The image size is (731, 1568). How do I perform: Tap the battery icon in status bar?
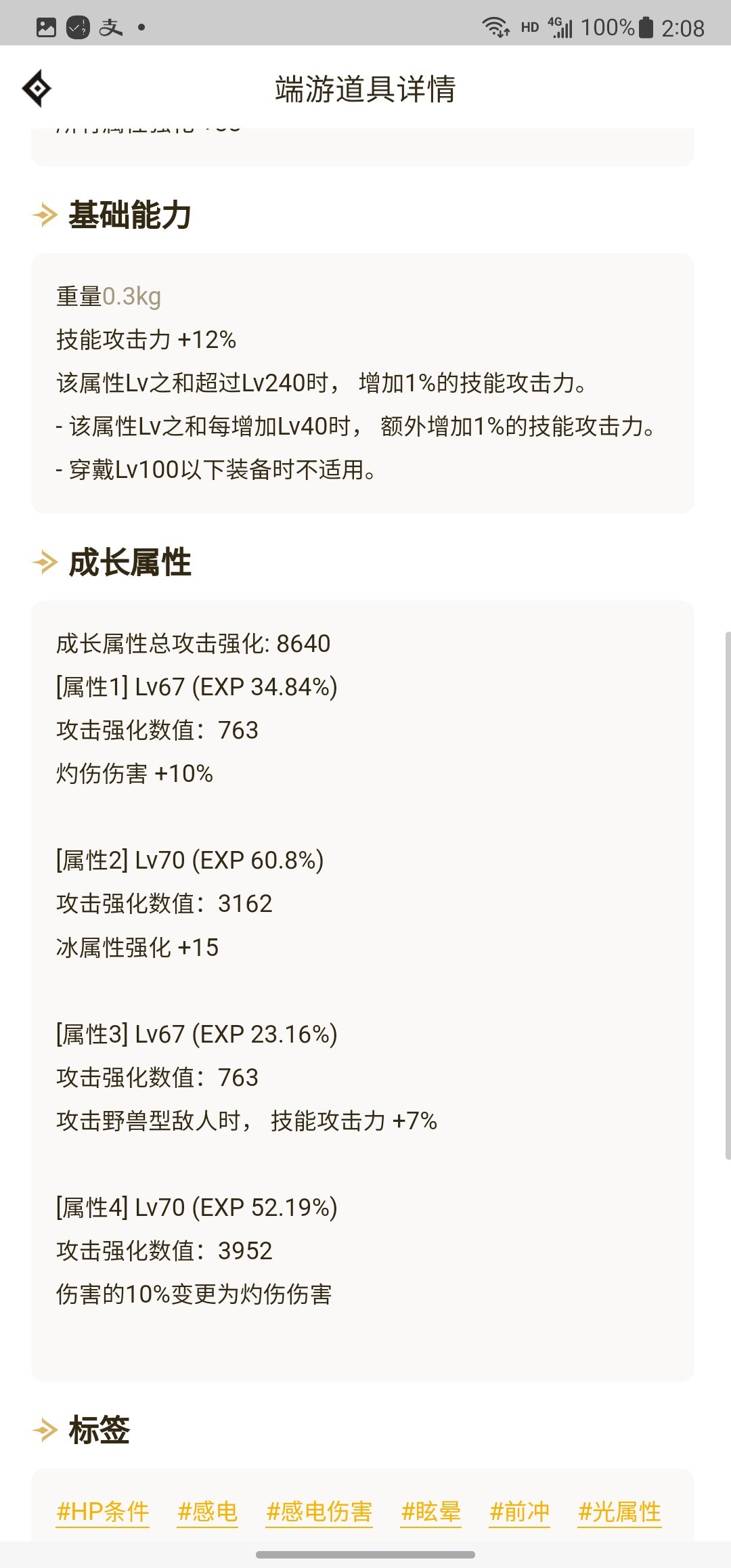coord(646,28)
